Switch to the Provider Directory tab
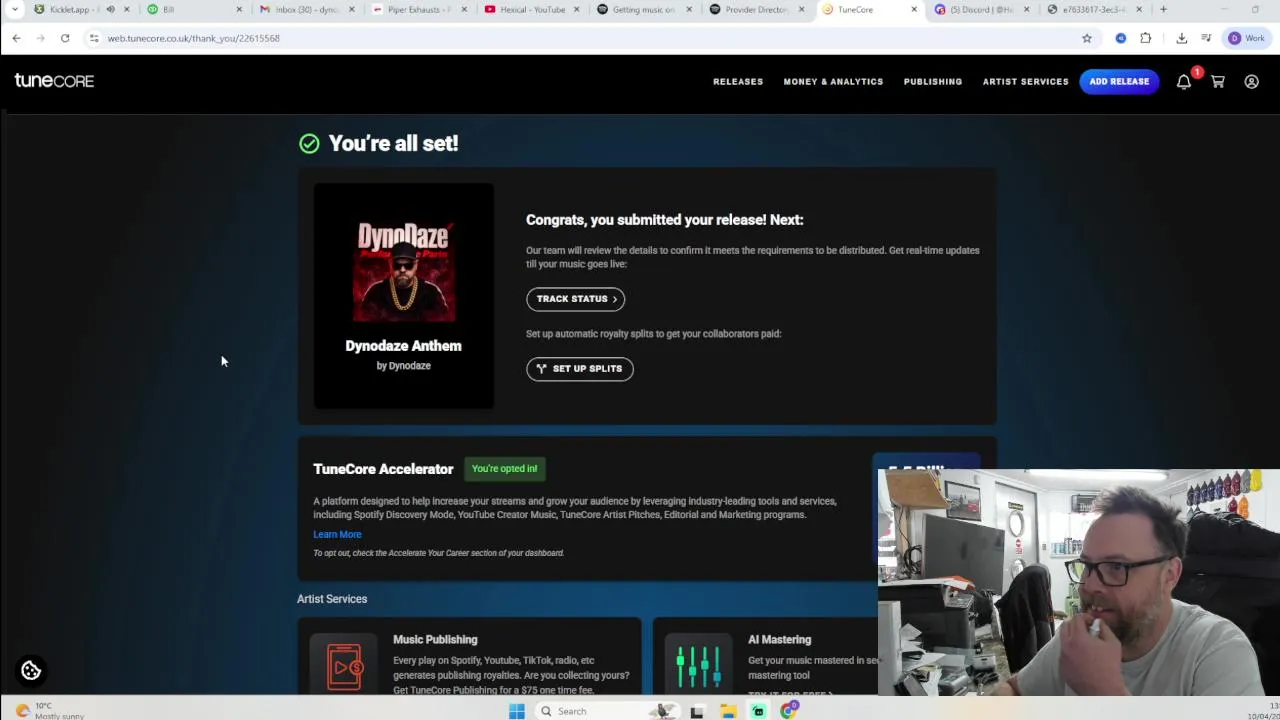 755,9
